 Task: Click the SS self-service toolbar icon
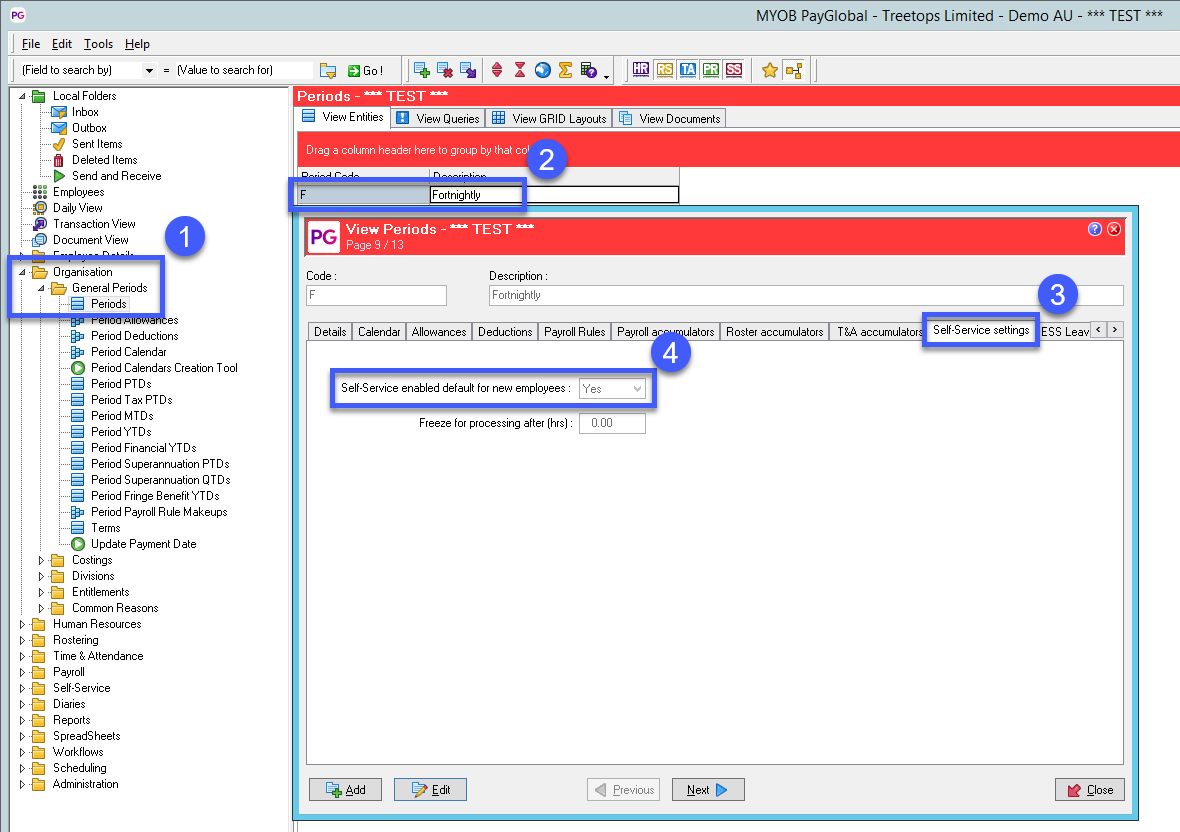click(x=734, y=70)
